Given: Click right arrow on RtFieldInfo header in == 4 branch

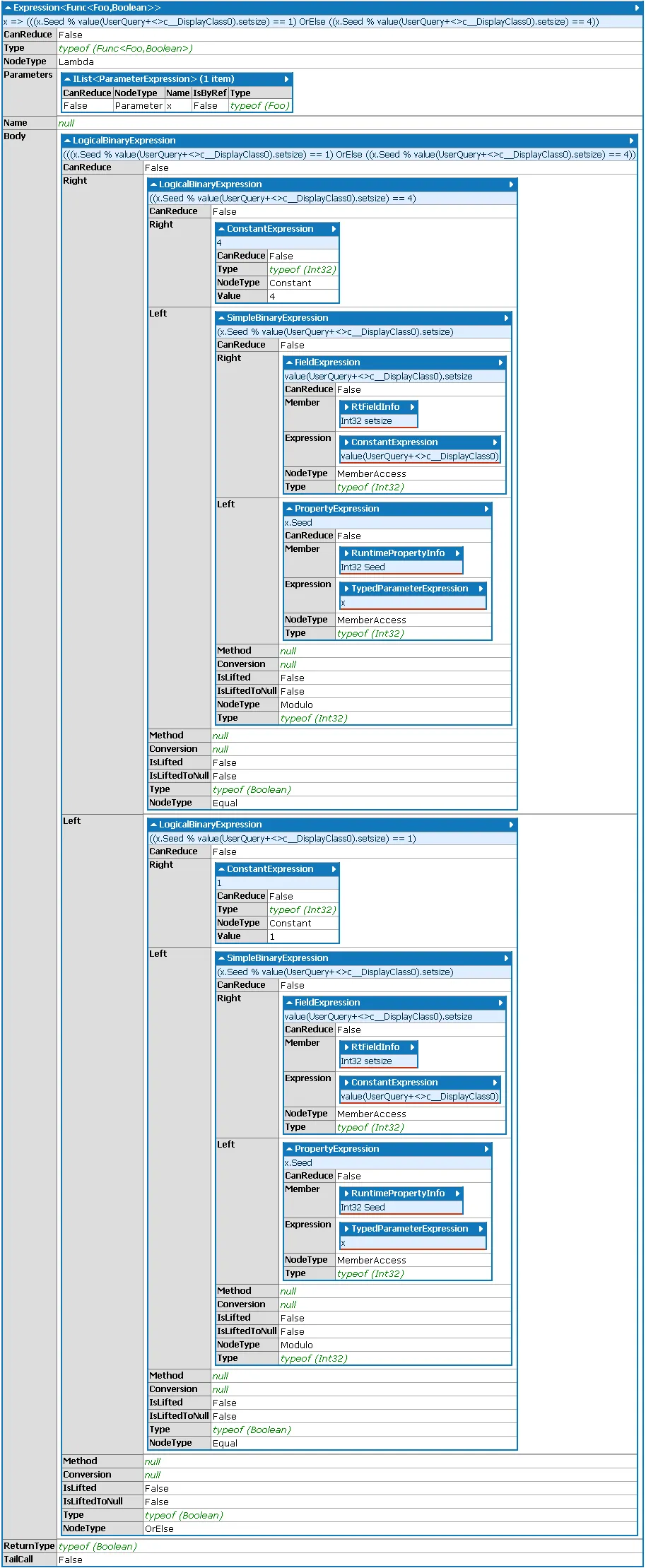Looking at the screenshot, I should tap(412, 407).
